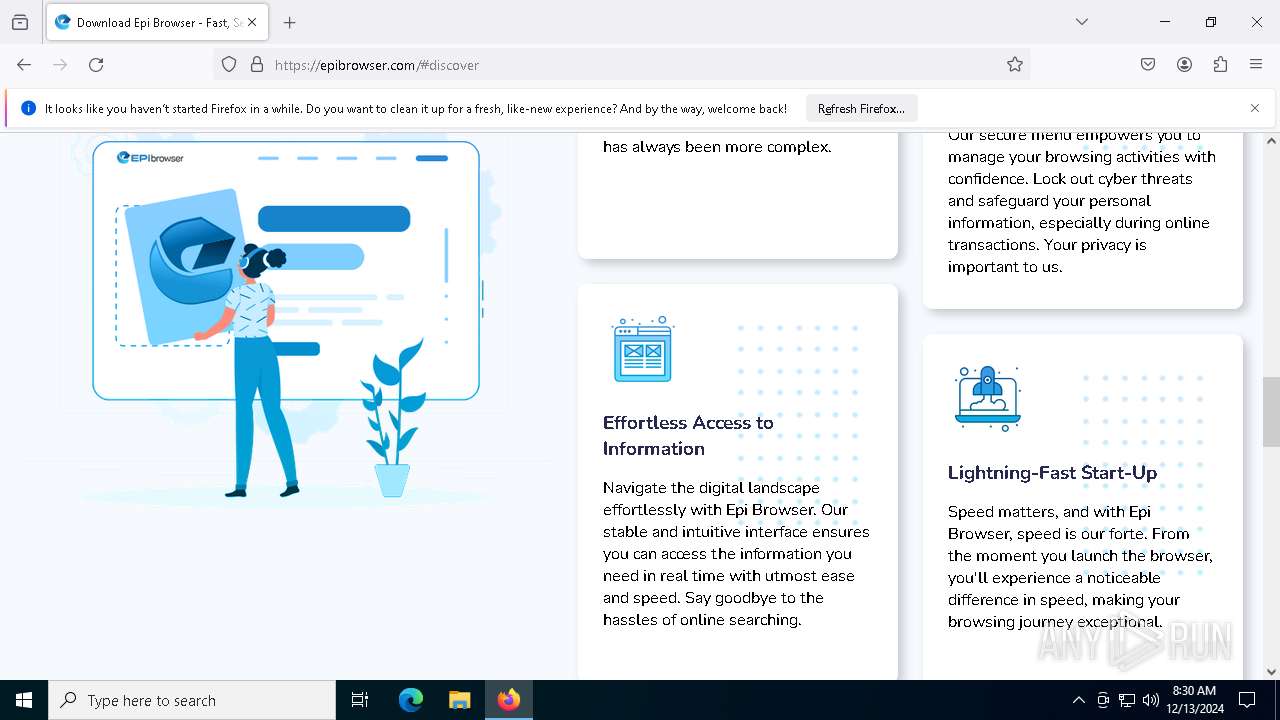Click the Lightning-Fast Start-Up heading
Image resolution: width=1280 pixels, height=720 pixels.
(1052, 472)
